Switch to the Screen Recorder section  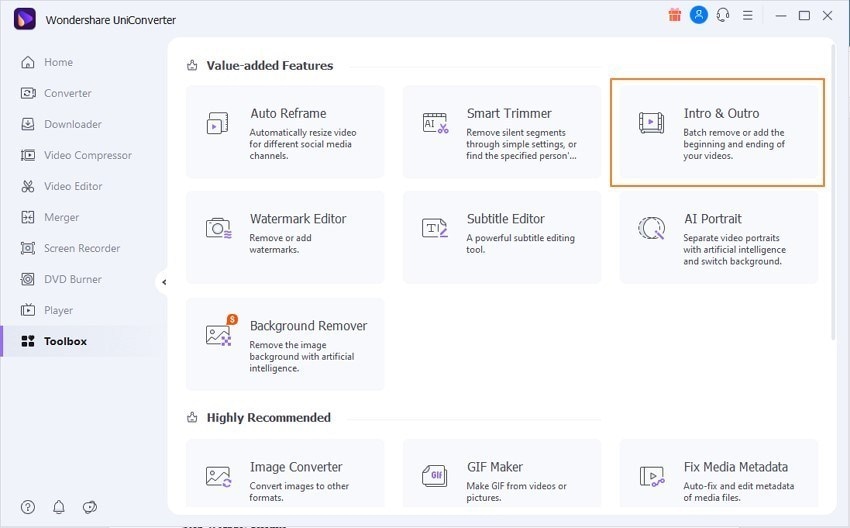[x=81, y=248]
